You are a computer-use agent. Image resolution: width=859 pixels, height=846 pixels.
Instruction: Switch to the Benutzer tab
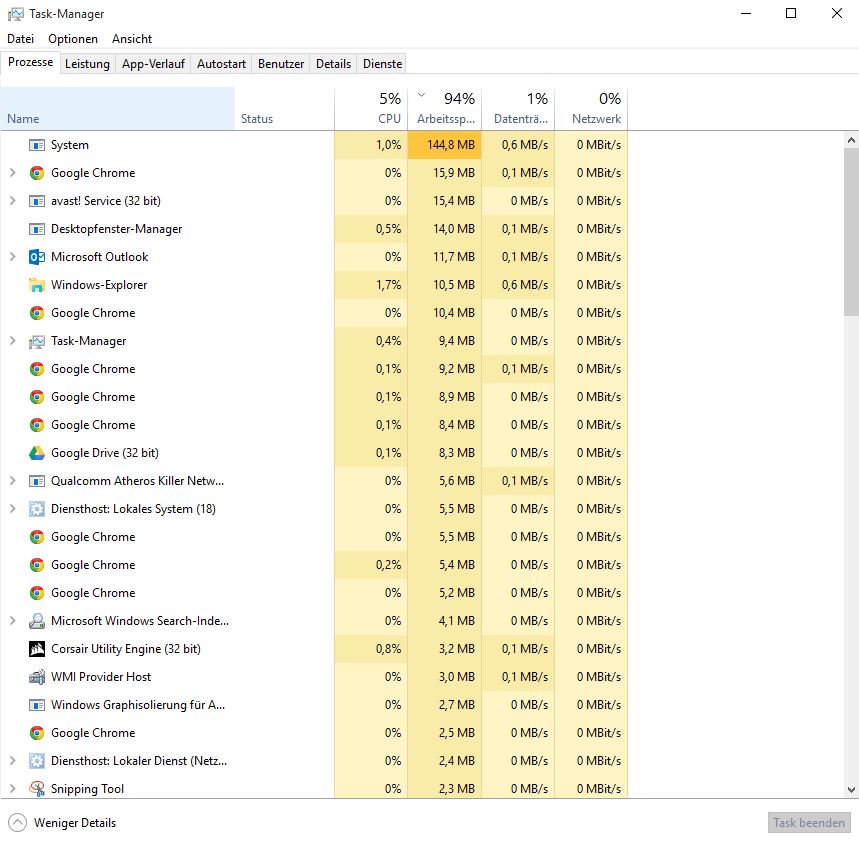coord(280,64)
